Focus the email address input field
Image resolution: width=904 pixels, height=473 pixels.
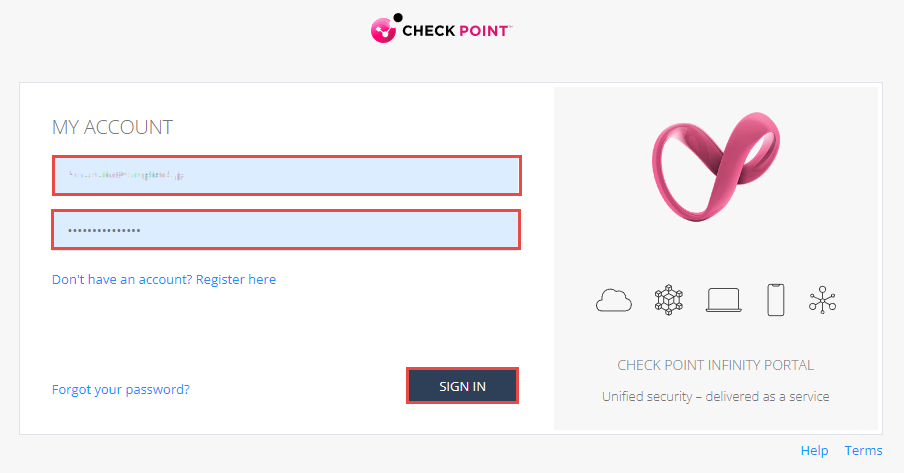point(286,175)
